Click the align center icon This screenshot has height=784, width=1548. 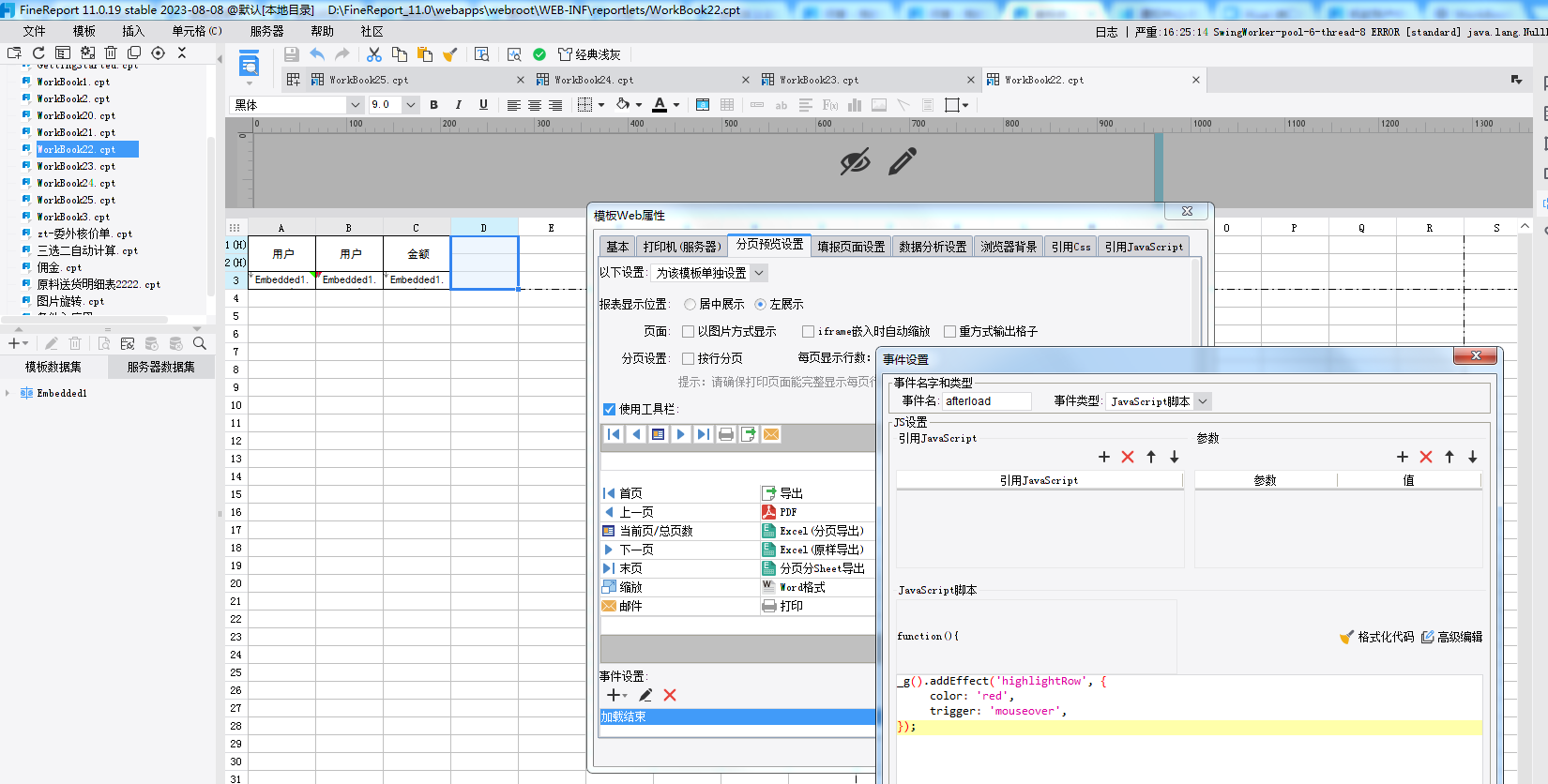point(535,105)
